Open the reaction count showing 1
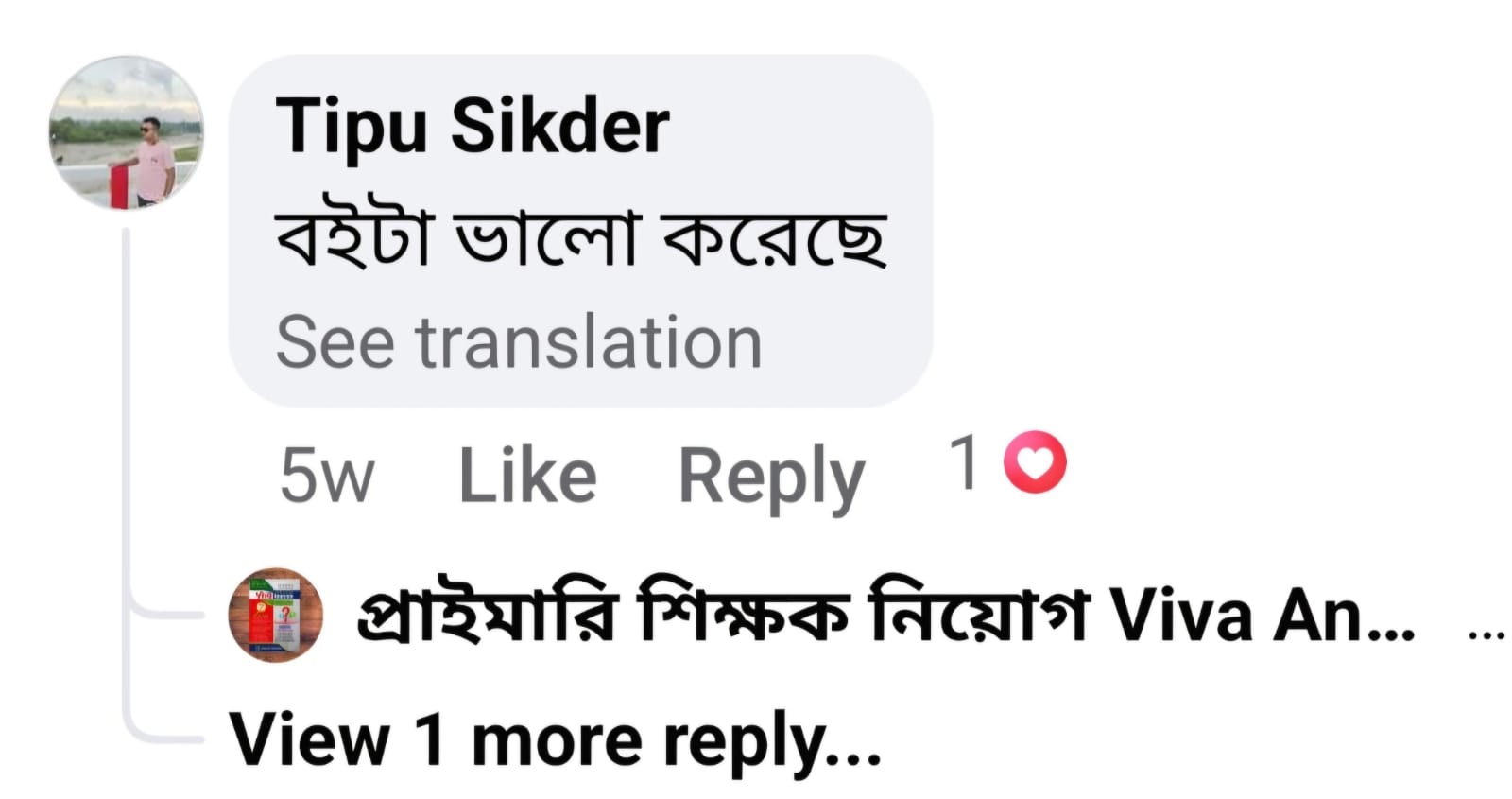This screenshot has width=1512, height=799. (x=964, y=462)
